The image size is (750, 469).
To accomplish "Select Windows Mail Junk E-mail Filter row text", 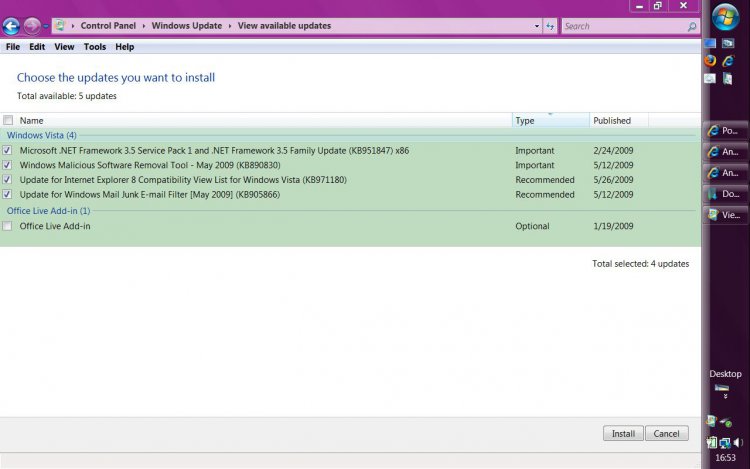I will (x=150, y=195).
